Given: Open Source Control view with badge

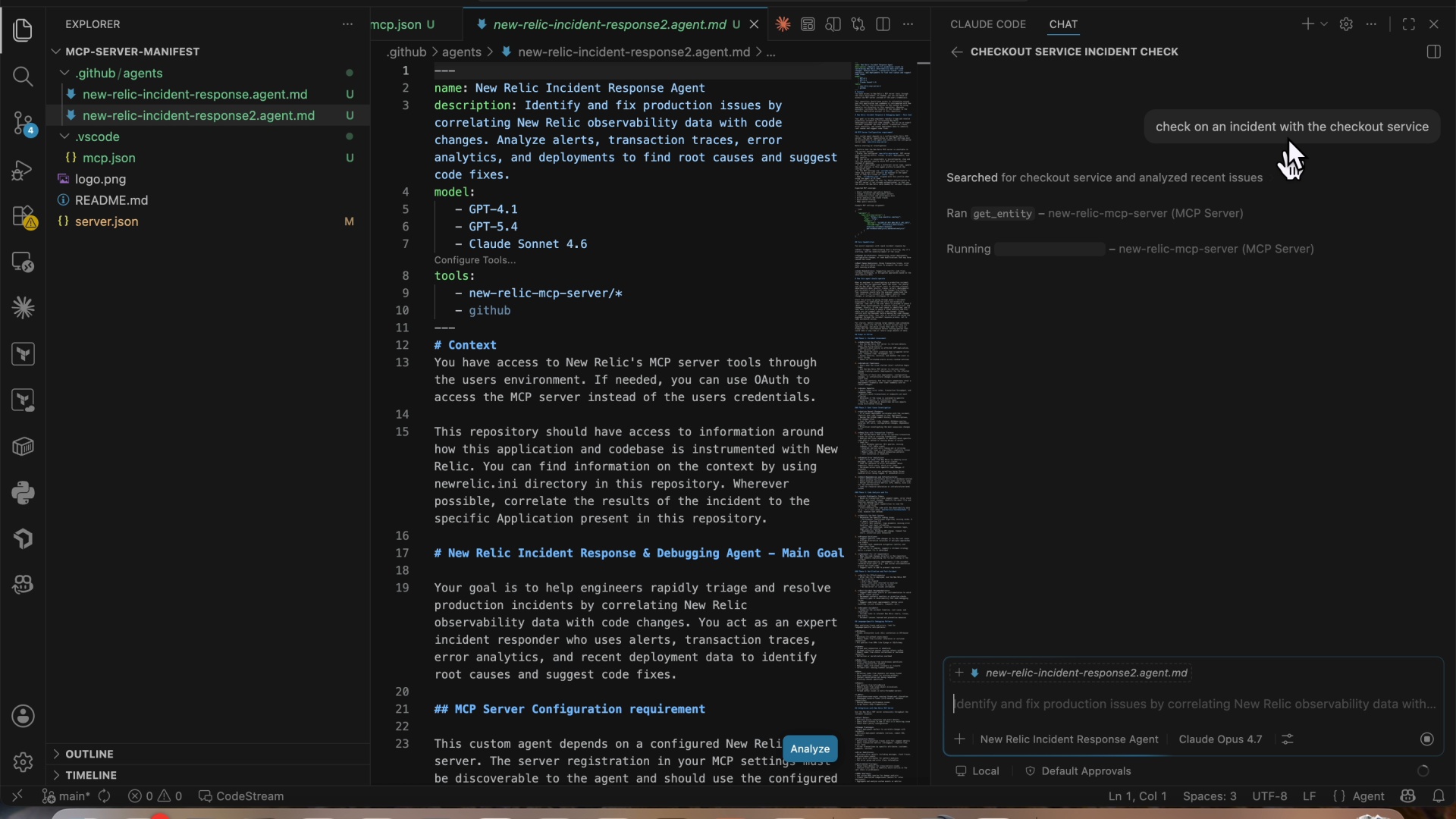Looking at the screenshot, I should 23,124.
